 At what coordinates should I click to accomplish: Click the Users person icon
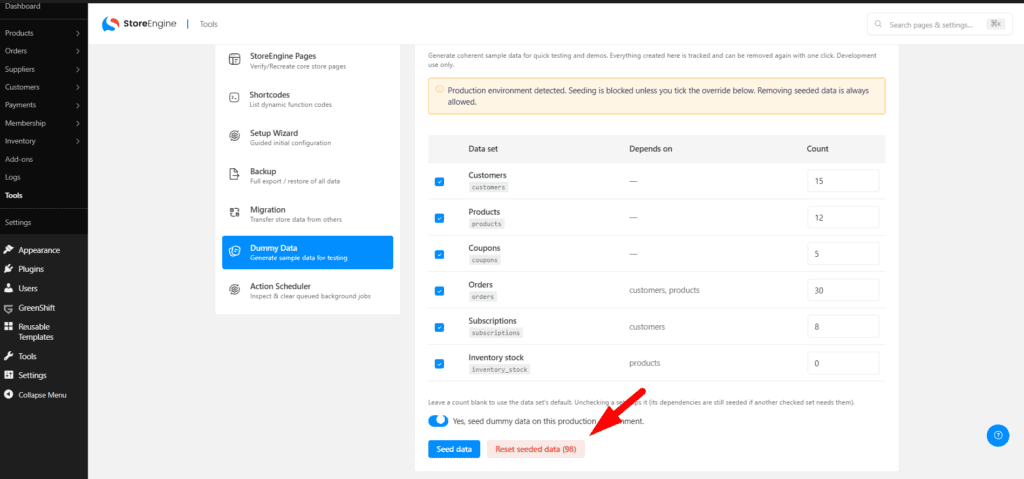click(x=8, y=288)
